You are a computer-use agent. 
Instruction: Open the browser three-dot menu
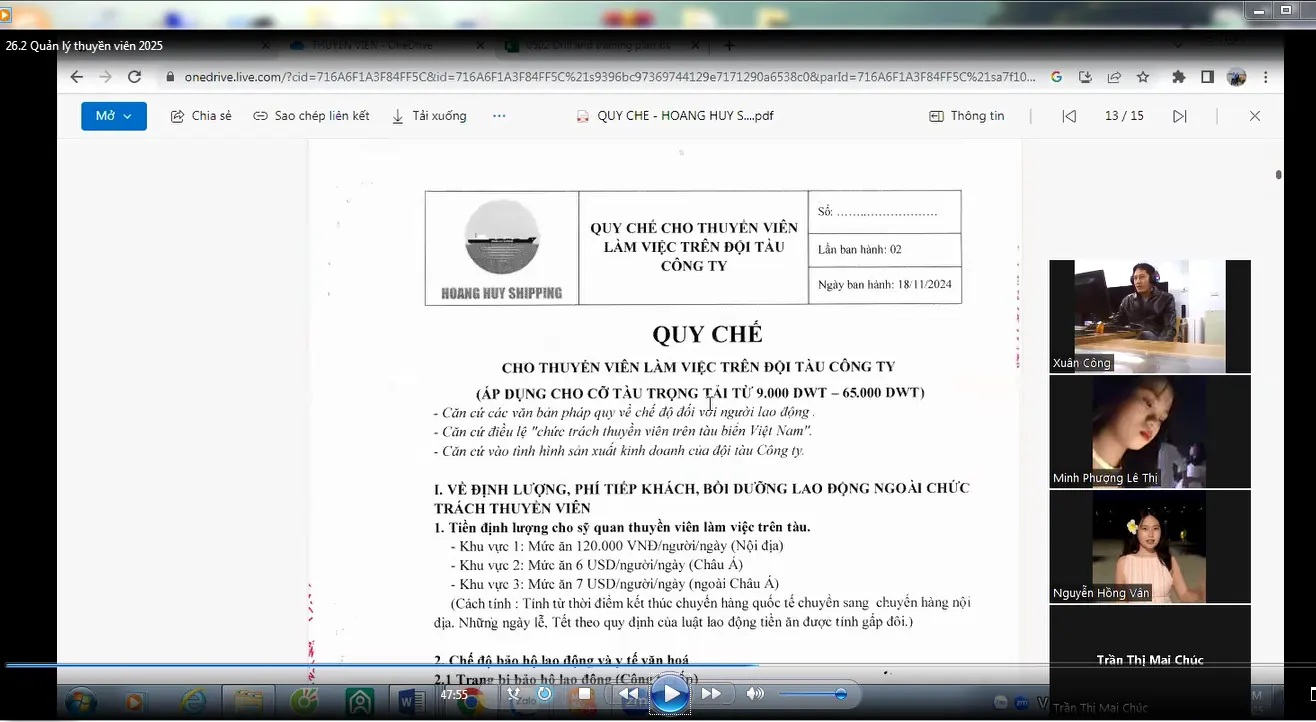click(x=1265, y=77)
